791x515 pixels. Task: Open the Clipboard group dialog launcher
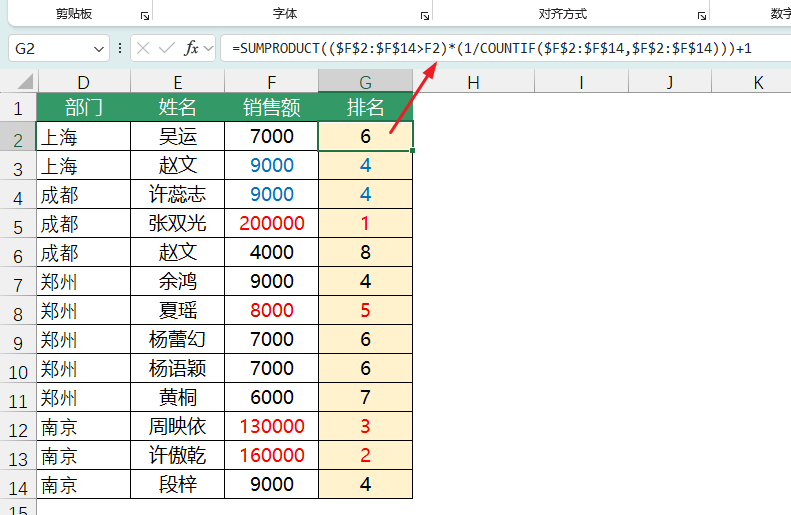click(145, 16)
